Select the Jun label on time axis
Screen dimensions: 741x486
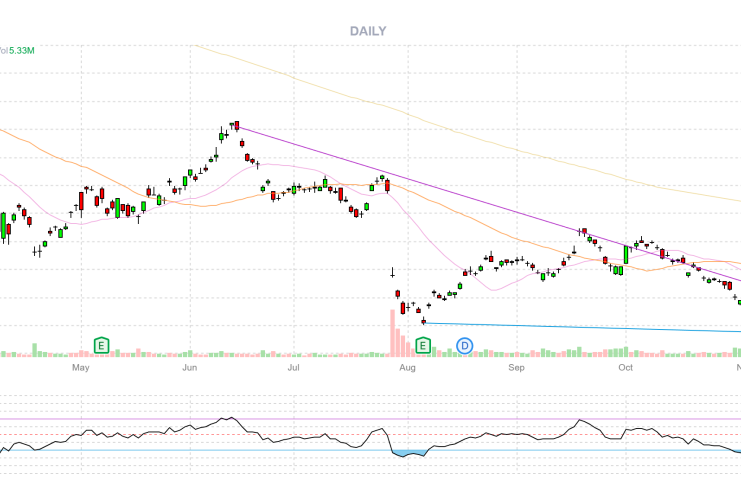click(190, 367)
